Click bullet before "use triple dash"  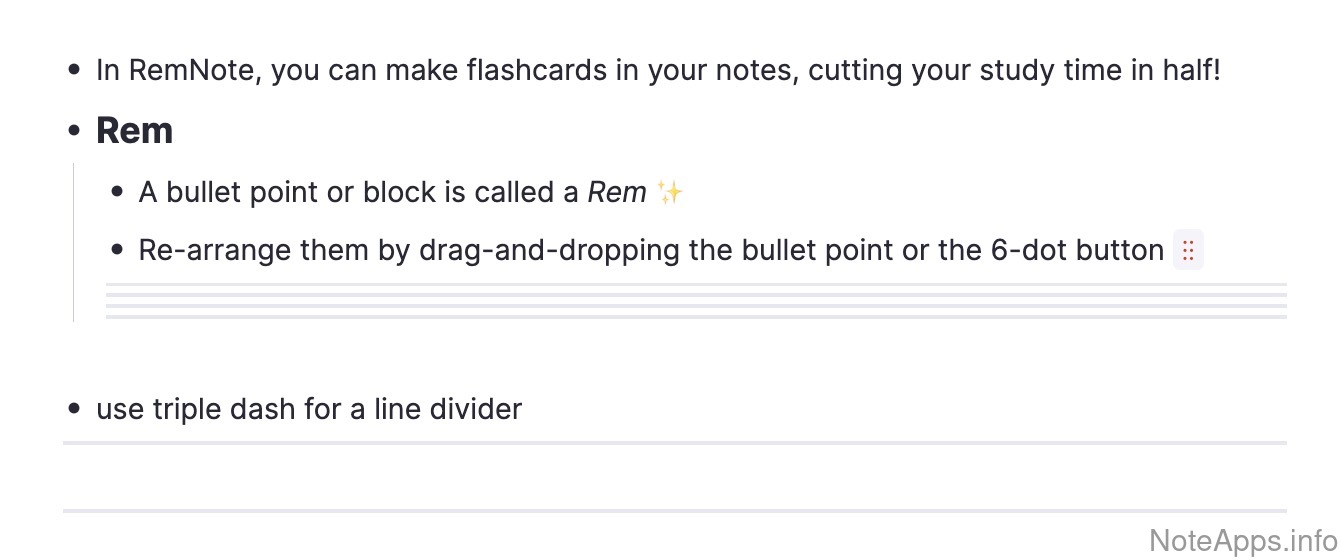[x=74, y=409]
